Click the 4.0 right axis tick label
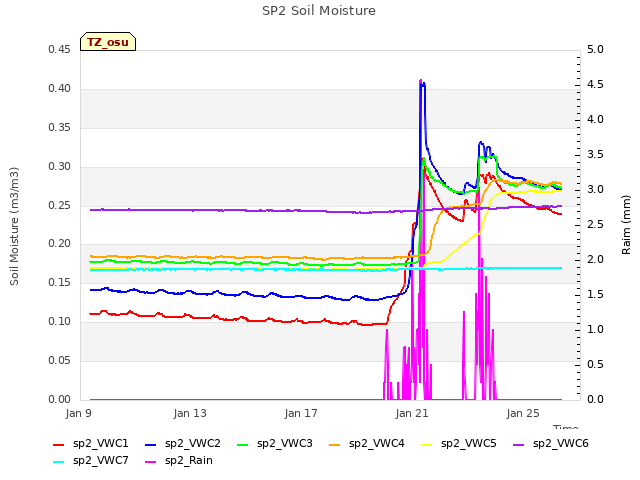 (x=595, y=120)
